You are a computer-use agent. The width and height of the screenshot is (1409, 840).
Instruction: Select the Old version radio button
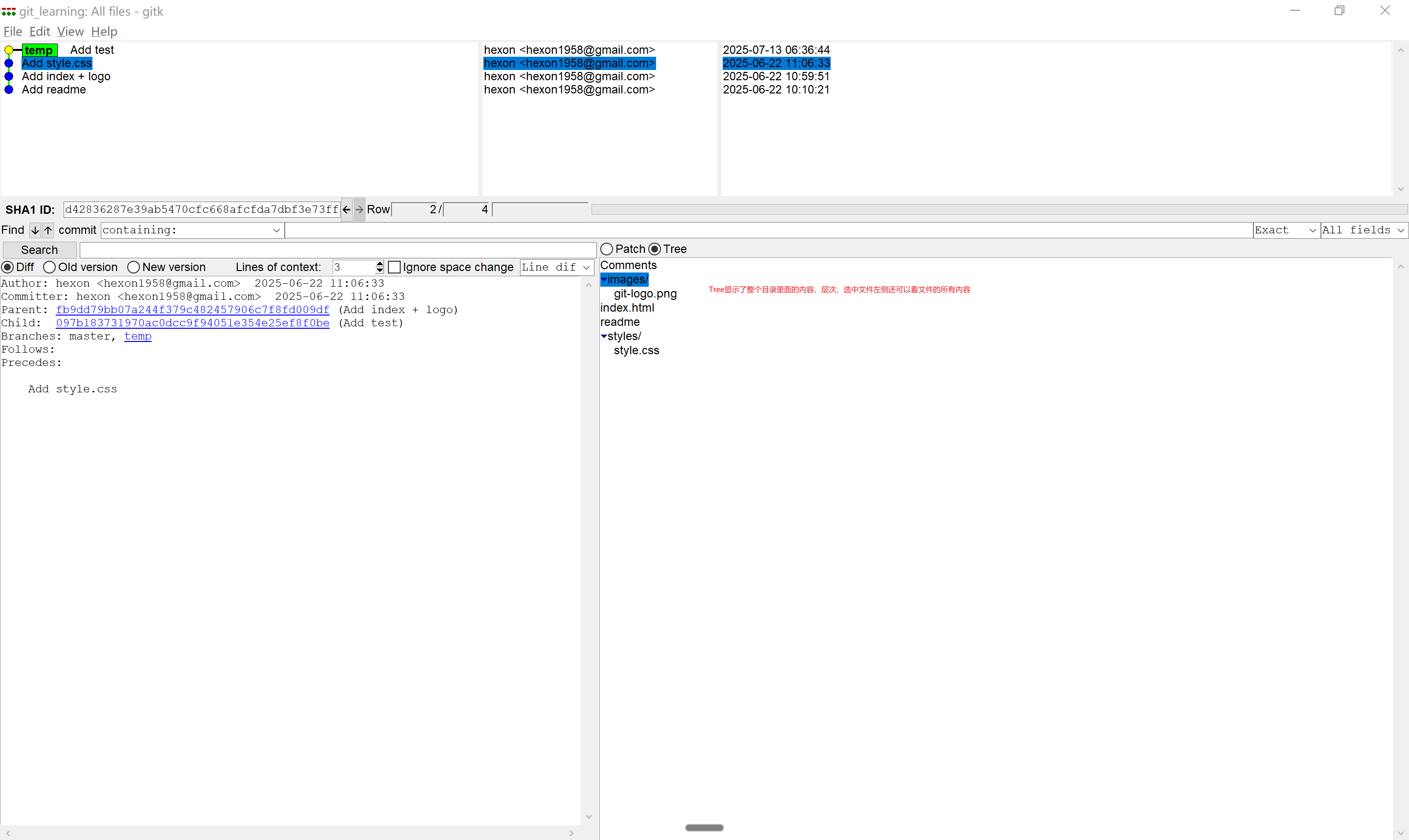(49, 267)
